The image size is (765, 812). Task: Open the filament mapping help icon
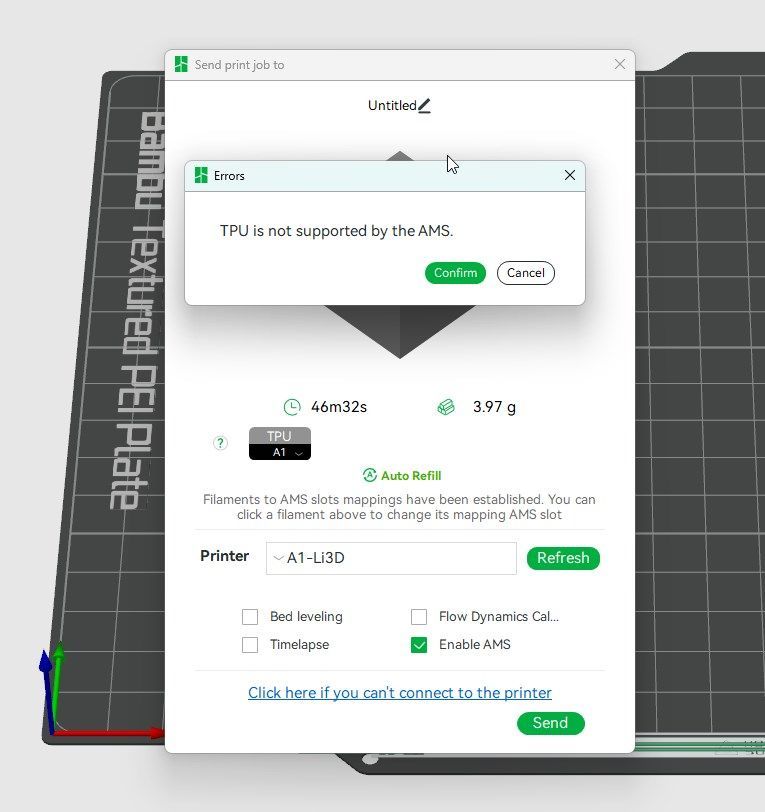tap(220, 443)
